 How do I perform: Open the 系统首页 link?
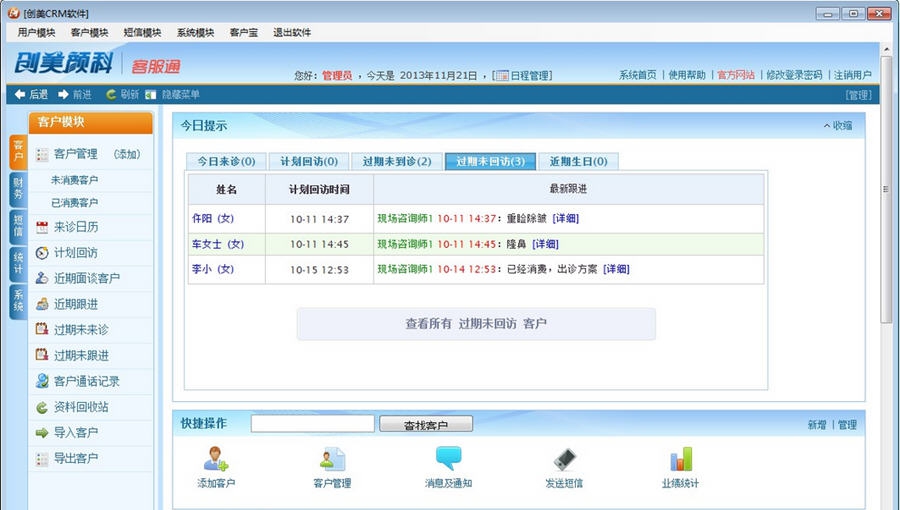click(x=638, y=75)
